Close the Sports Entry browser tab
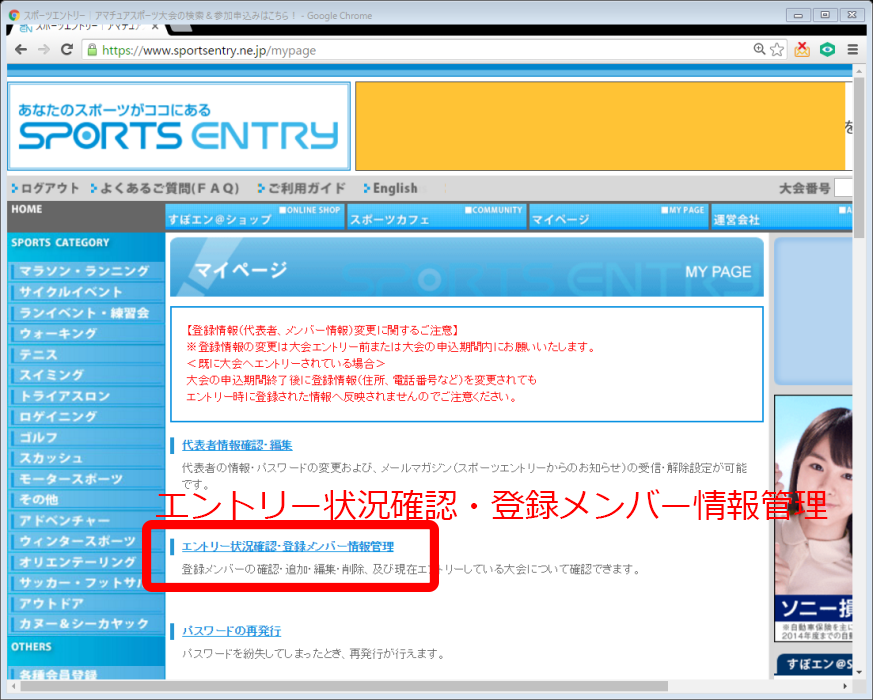Image resolution: width=873 pixels, height=700 pixels. (x=155, y=26)
